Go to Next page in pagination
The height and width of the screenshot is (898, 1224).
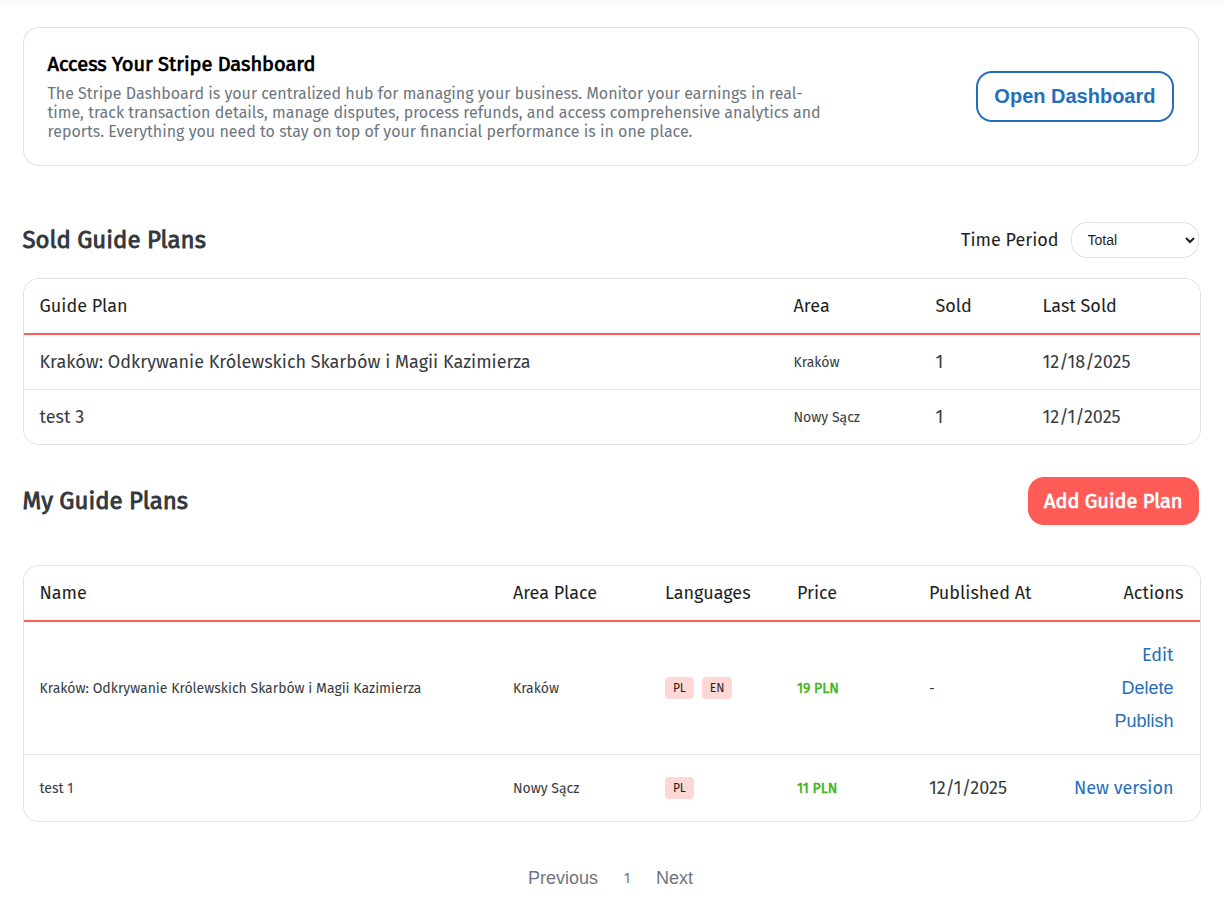pyautogui.click(x=674, y=878)
